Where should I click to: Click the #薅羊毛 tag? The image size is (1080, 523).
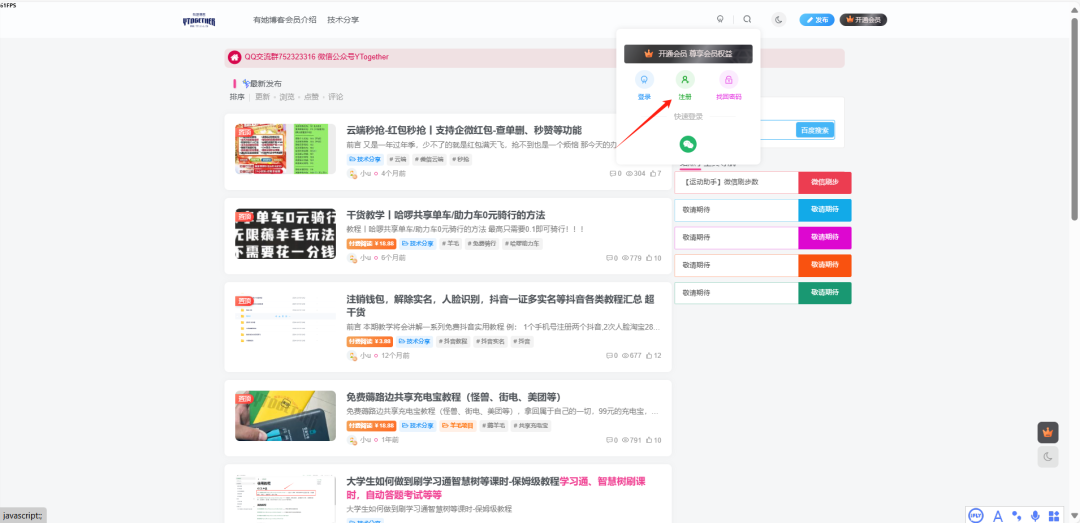pos(493,426)
